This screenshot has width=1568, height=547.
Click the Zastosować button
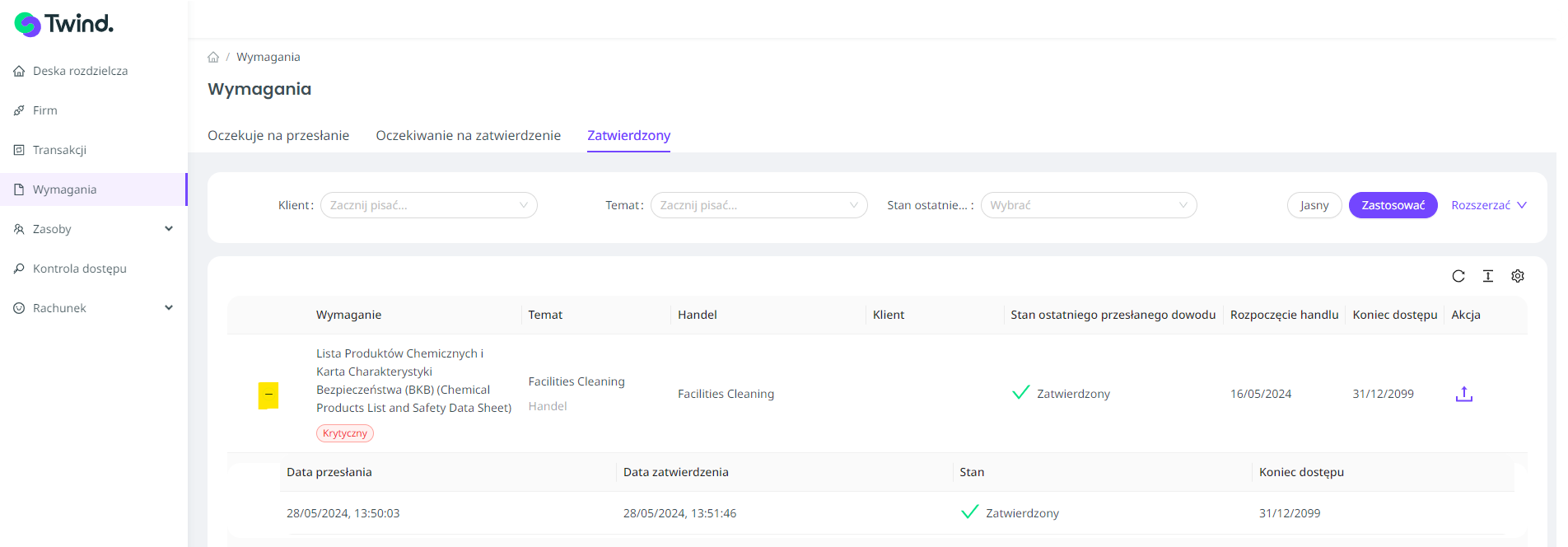(x=1393, y=205)
